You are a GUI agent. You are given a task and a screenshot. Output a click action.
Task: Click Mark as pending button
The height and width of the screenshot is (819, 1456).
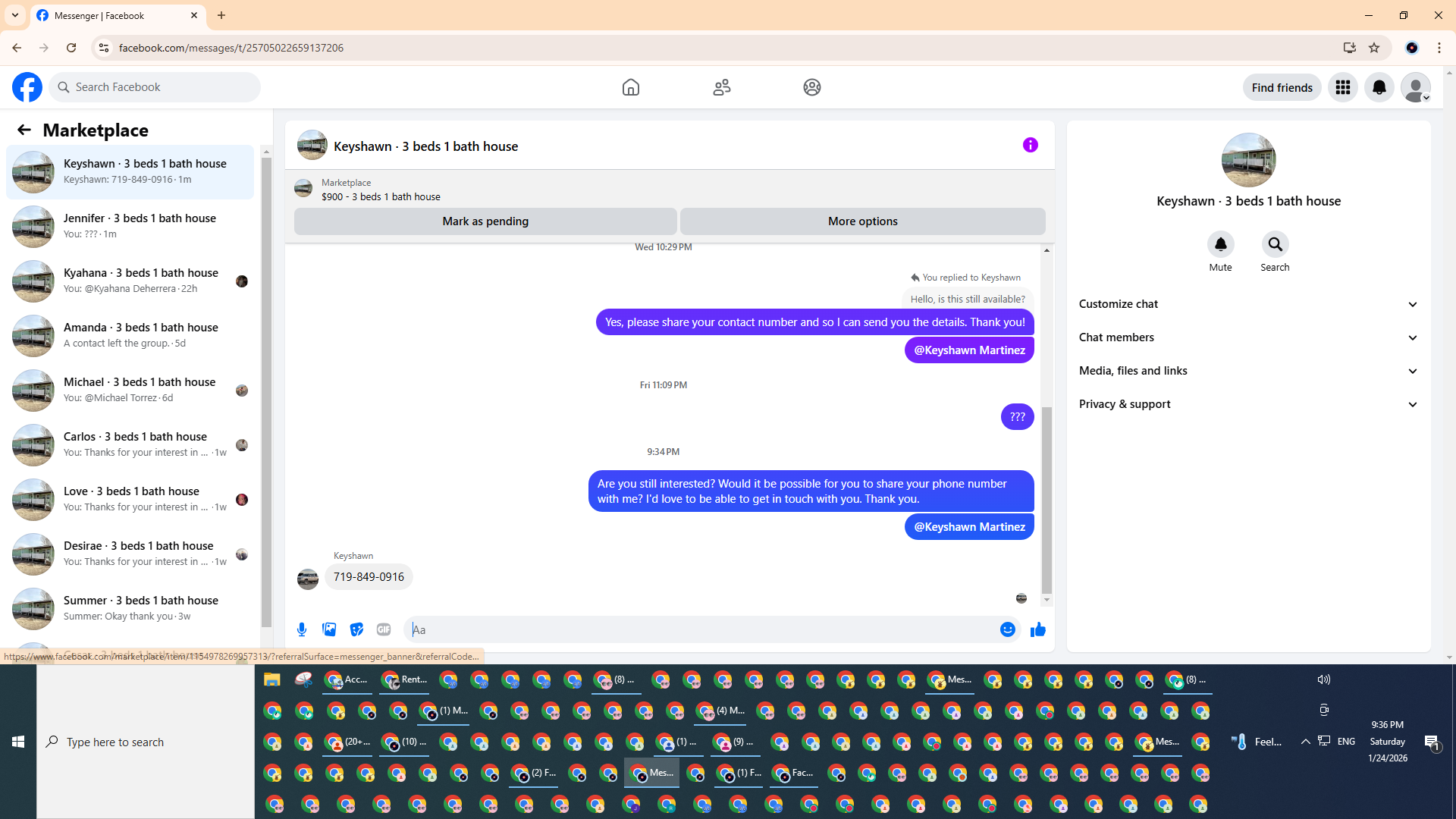(x=485, y=221)
